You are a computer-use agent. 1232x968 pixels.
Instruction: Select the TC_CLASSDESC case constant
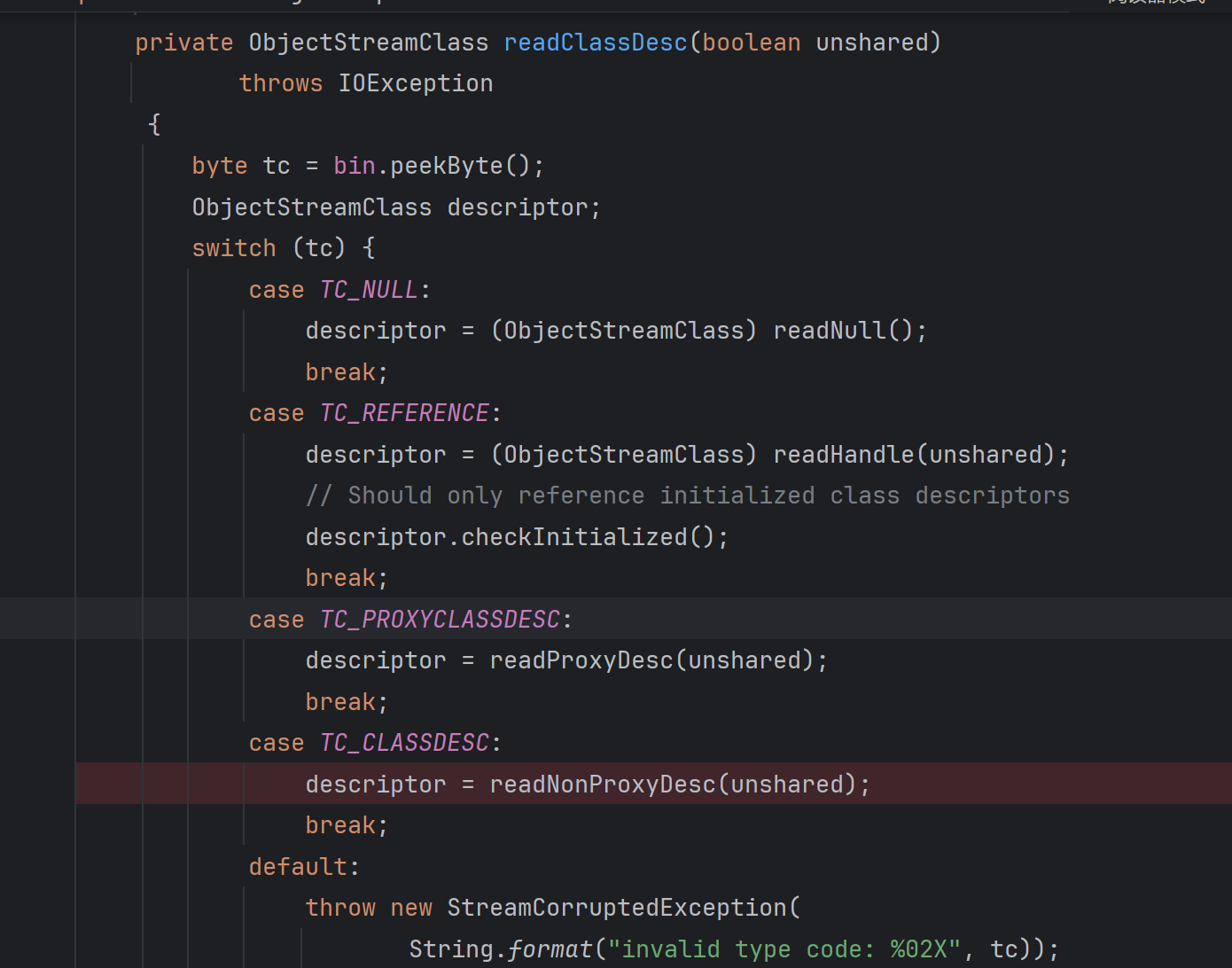click(403, 743)
